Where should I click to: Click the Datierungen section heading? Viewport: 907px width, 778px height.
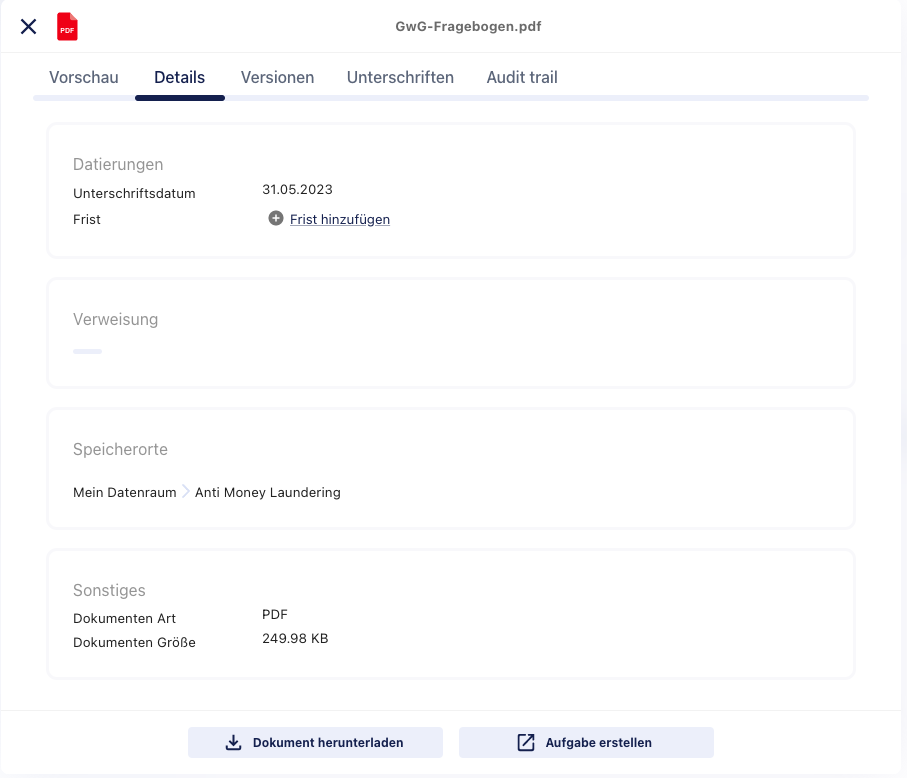[x=118, y=164]
